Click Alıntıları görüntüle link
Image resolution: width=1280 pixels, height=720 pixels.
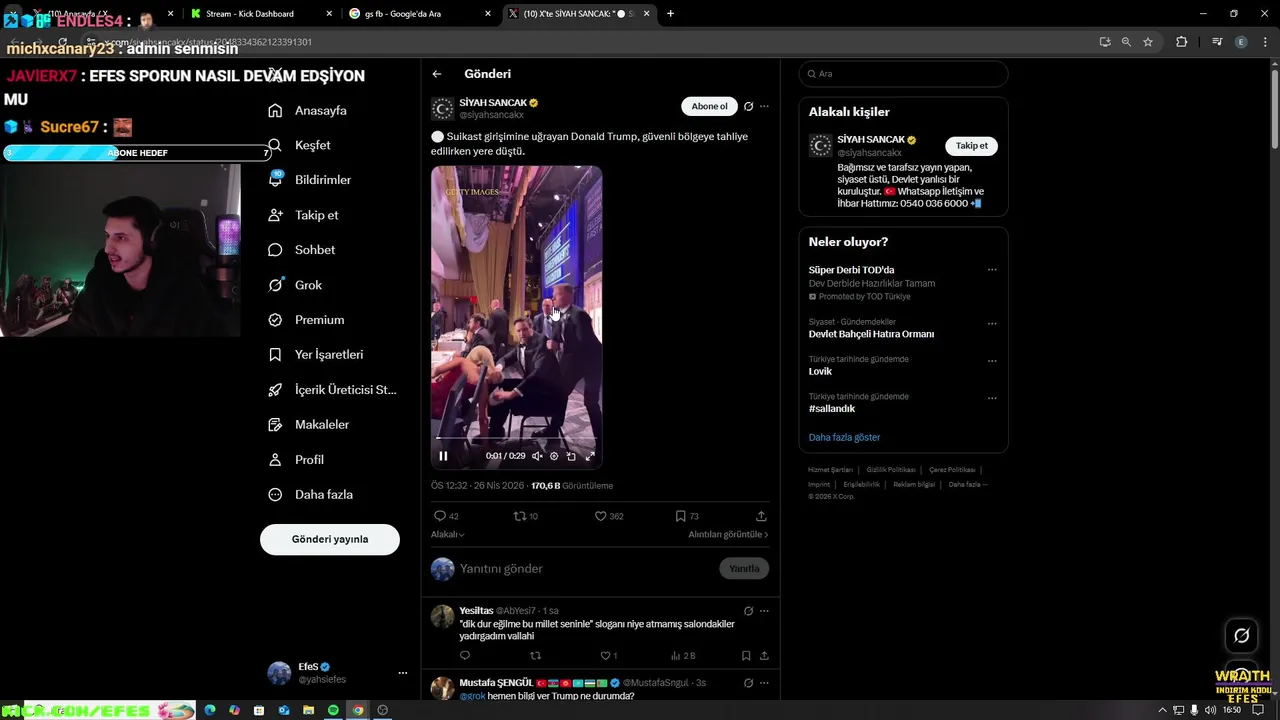coord(728,534)
